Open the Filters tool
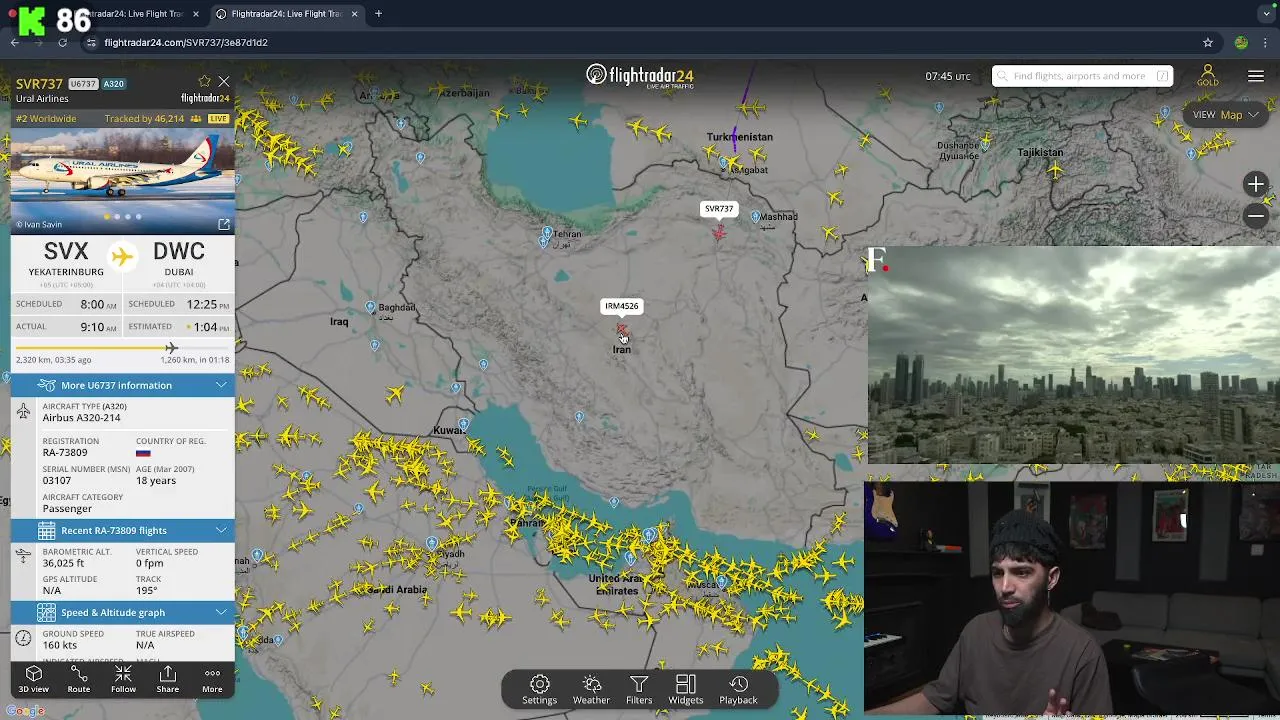The image size is (1280, 720). 639,690
